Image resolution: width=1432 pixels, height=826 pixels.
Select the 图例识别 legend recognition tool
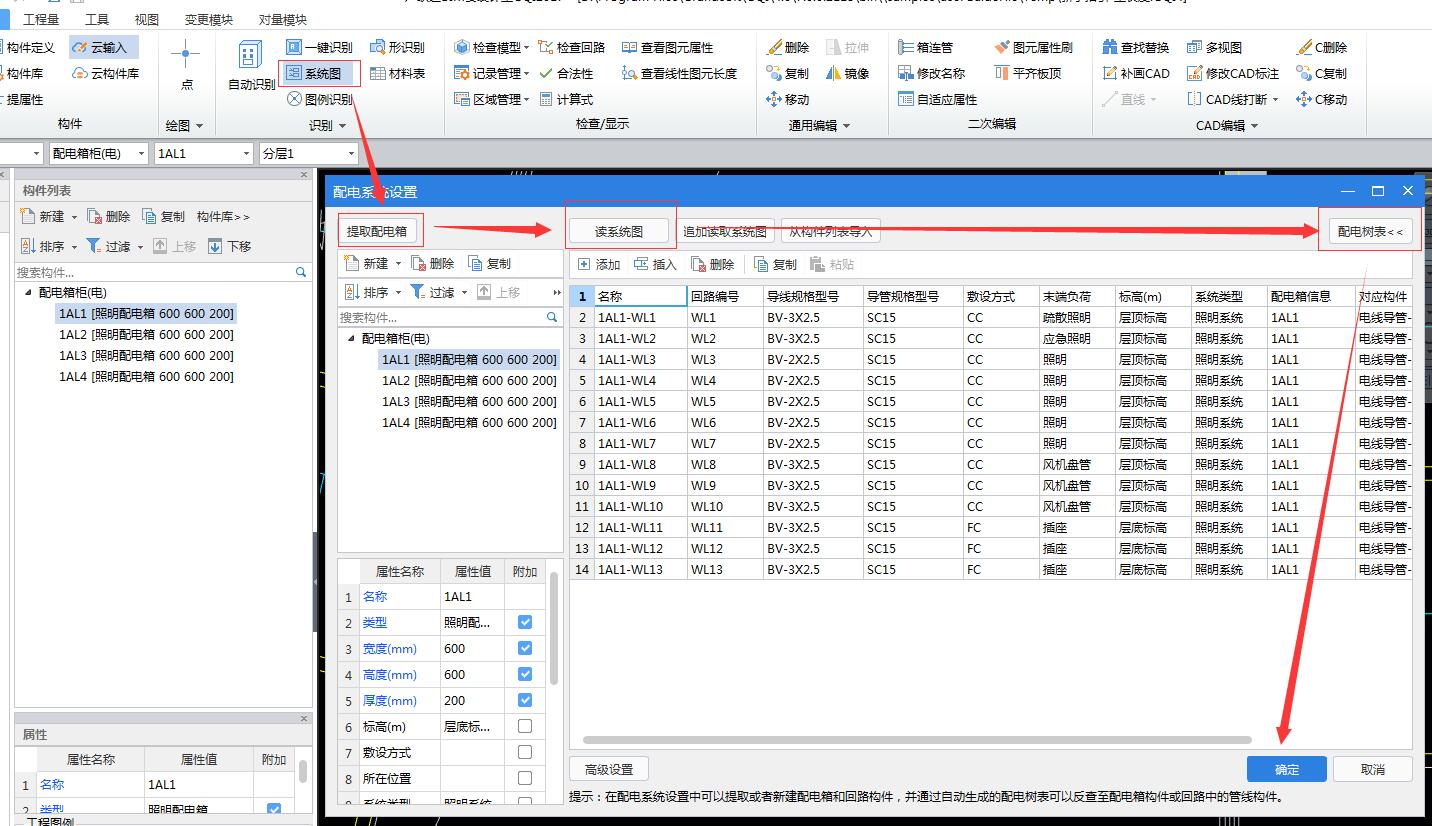(319, 99)
